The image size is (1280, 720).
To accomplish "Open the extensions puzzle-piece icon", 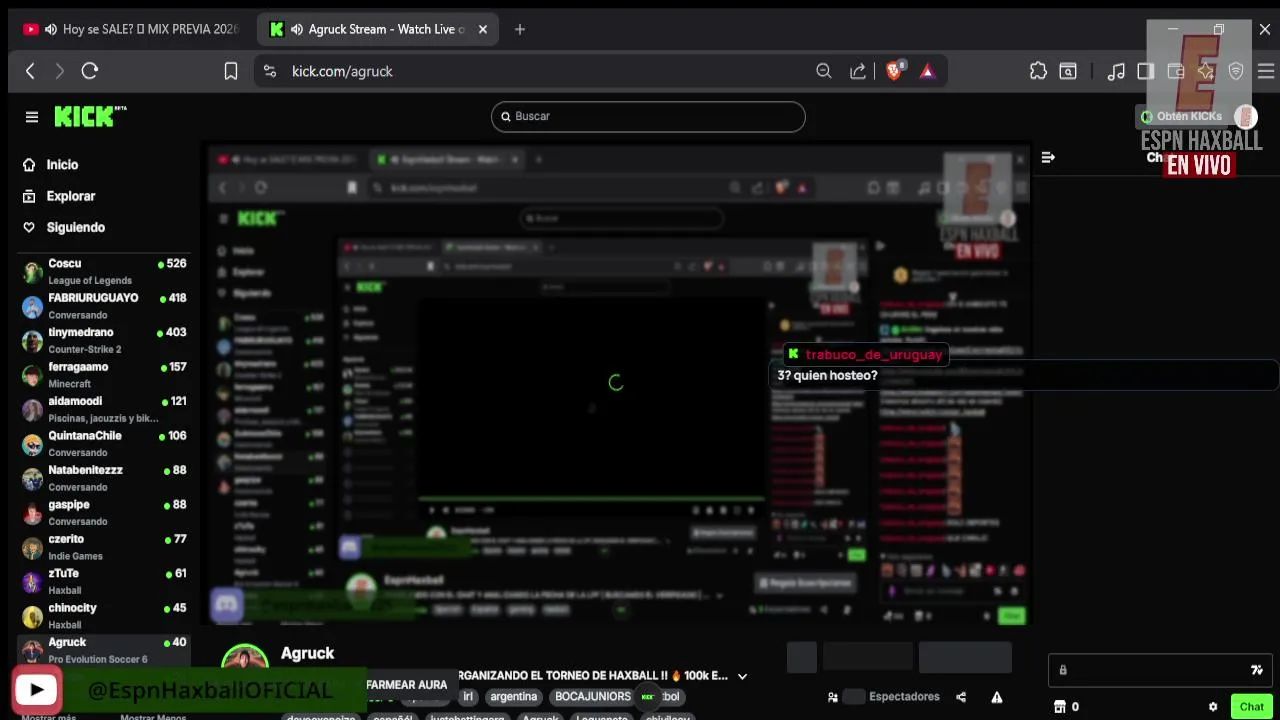I will point(1038,71).
